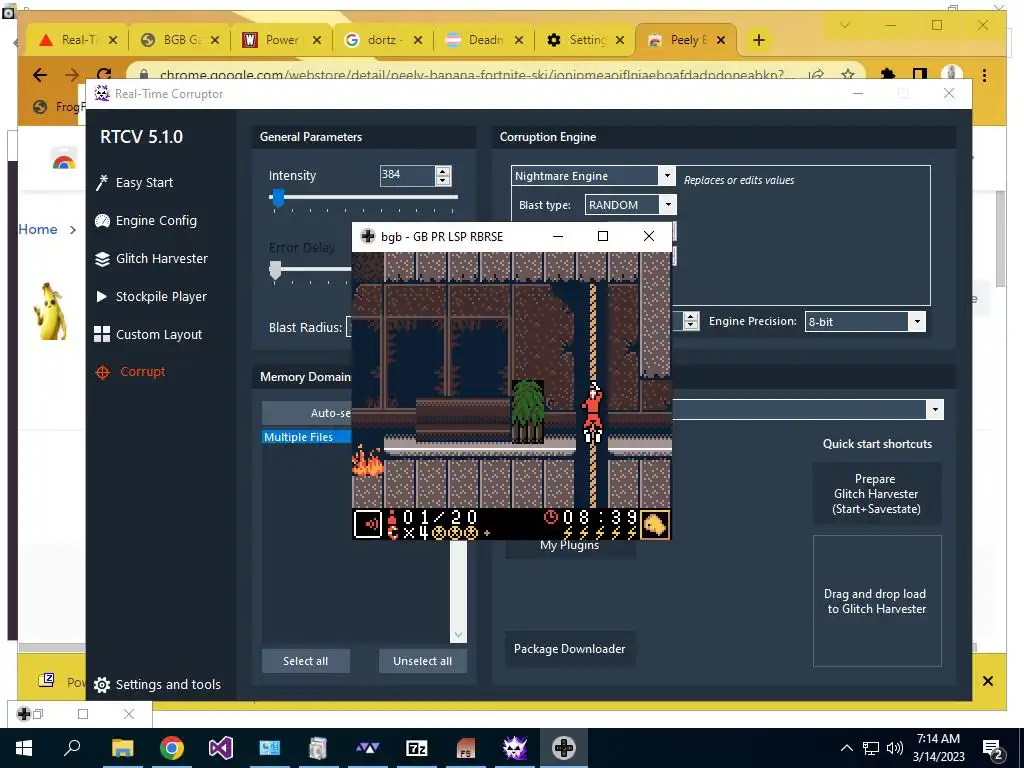Screen dimensions: 1024x768
Task: Click the Drag and drop load area
Action: click(x=877, y=601)
